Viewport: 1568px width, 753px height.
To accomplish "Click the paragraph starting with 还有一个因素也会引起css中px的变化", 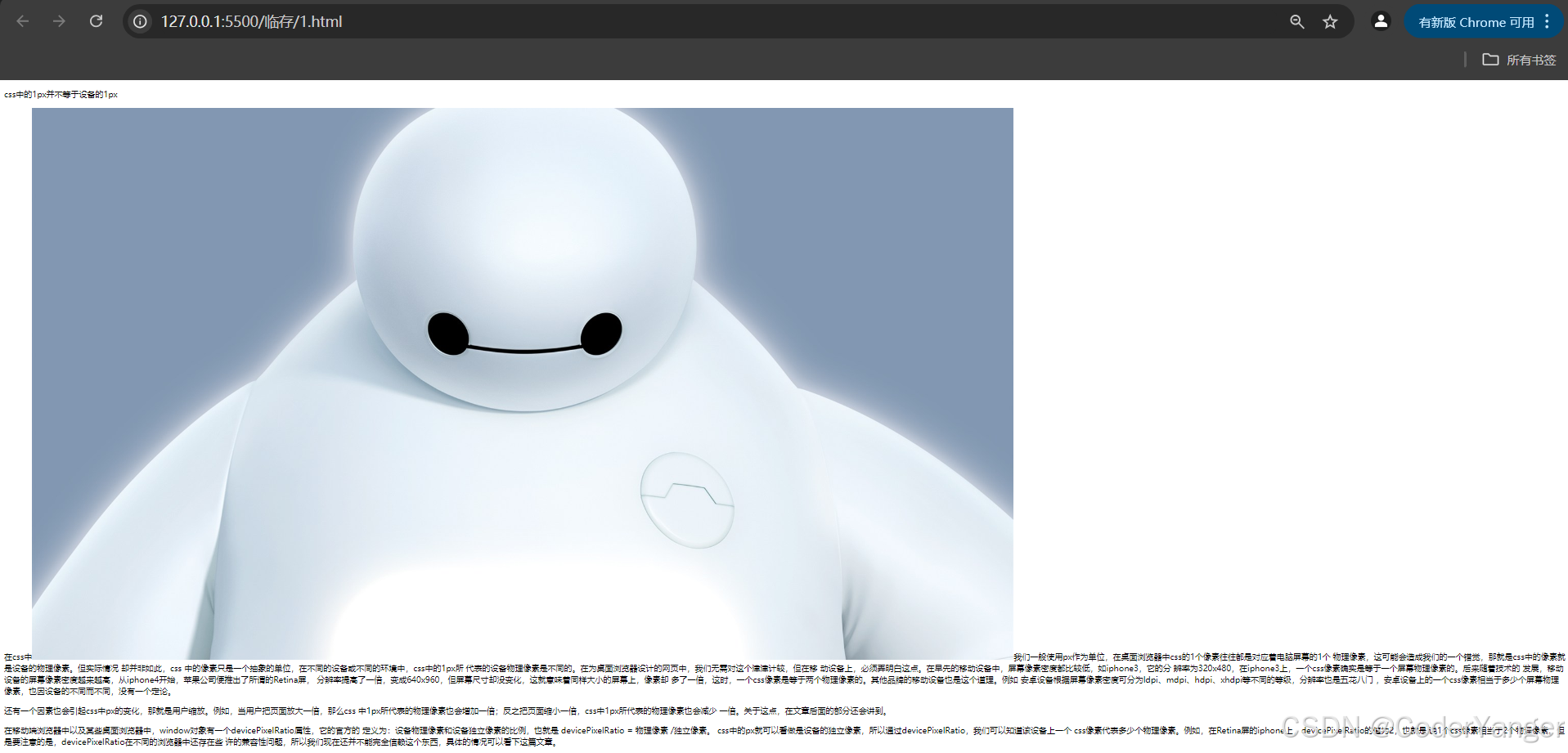I will (446, 710).
